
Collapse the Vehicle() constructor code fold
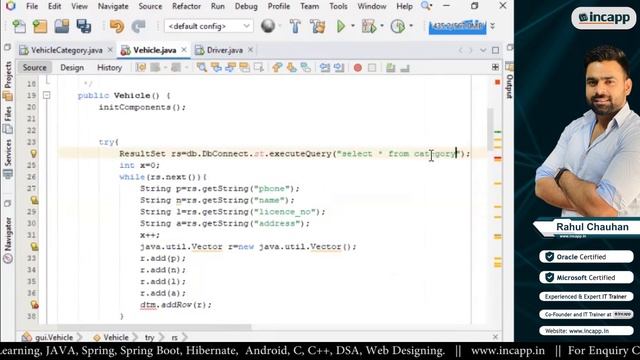(47, 95)
